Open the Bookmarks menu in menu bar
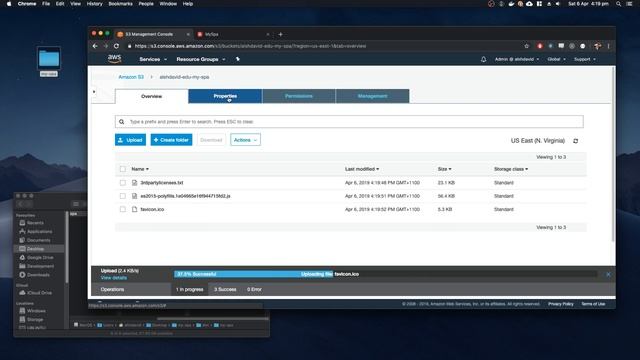The image size is (640, 360). pyautogui.click(x=120, y=4)
